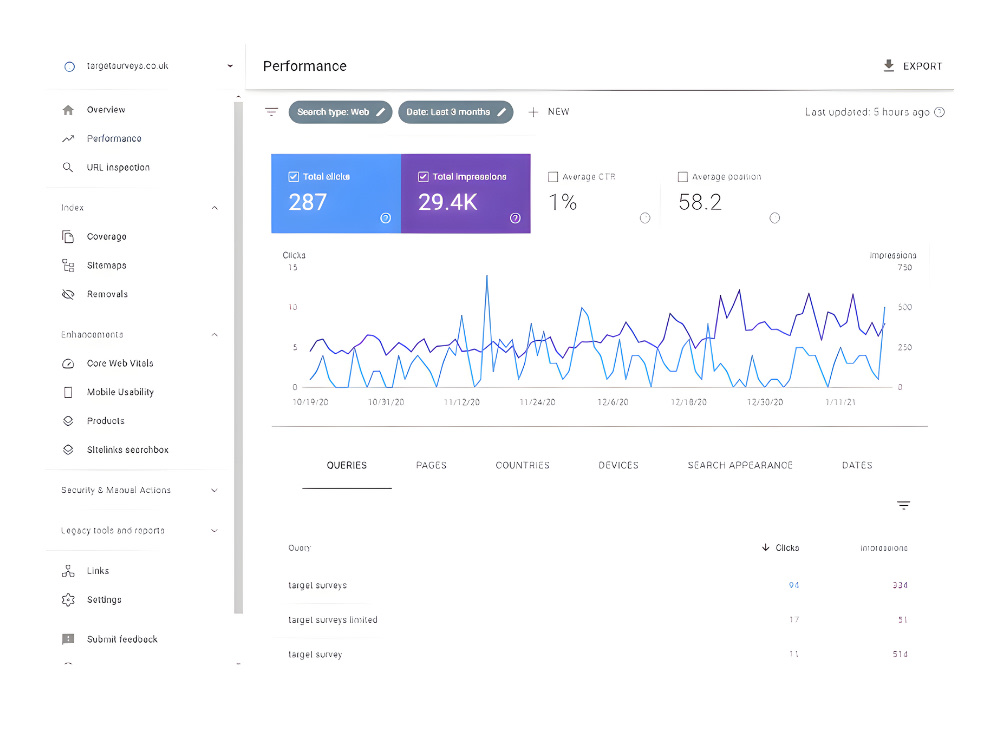
Task: Select the 'target surveys limited' query row
Action: (599, 620)
